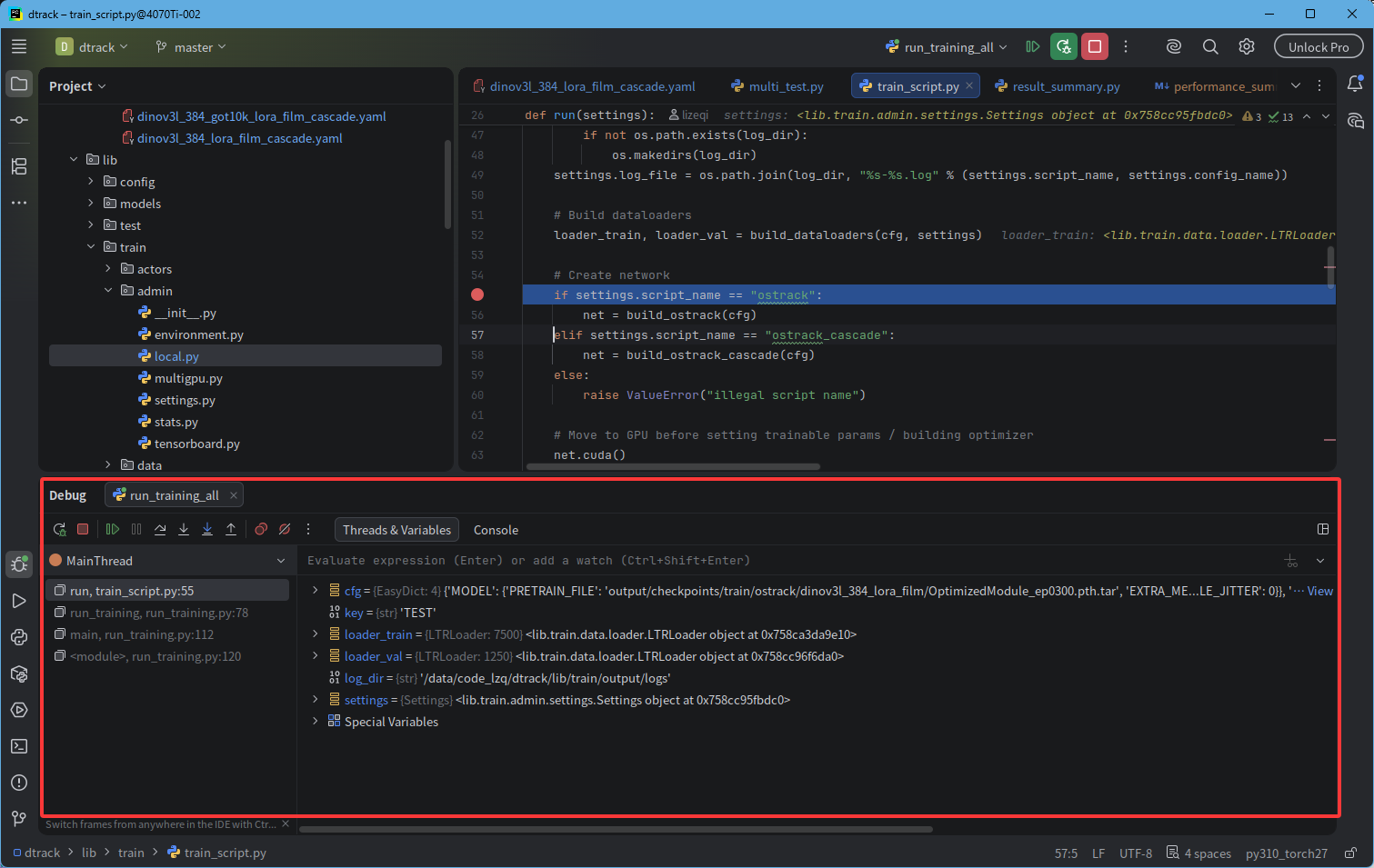Open View Breakpoints dialog icon
1374x868 pixels.
(261, 529)
